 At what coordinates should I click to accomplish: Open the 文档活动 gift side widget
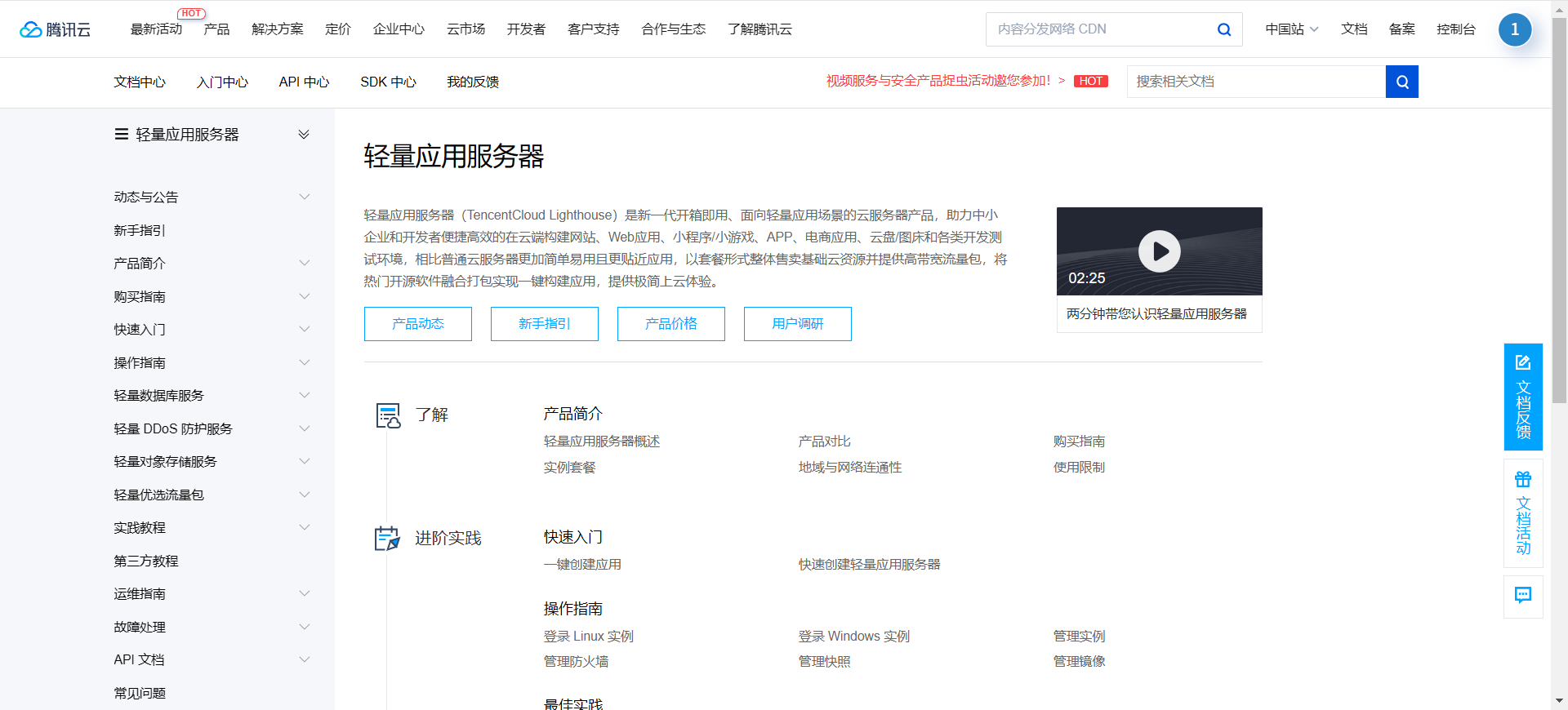(1522, 513)
